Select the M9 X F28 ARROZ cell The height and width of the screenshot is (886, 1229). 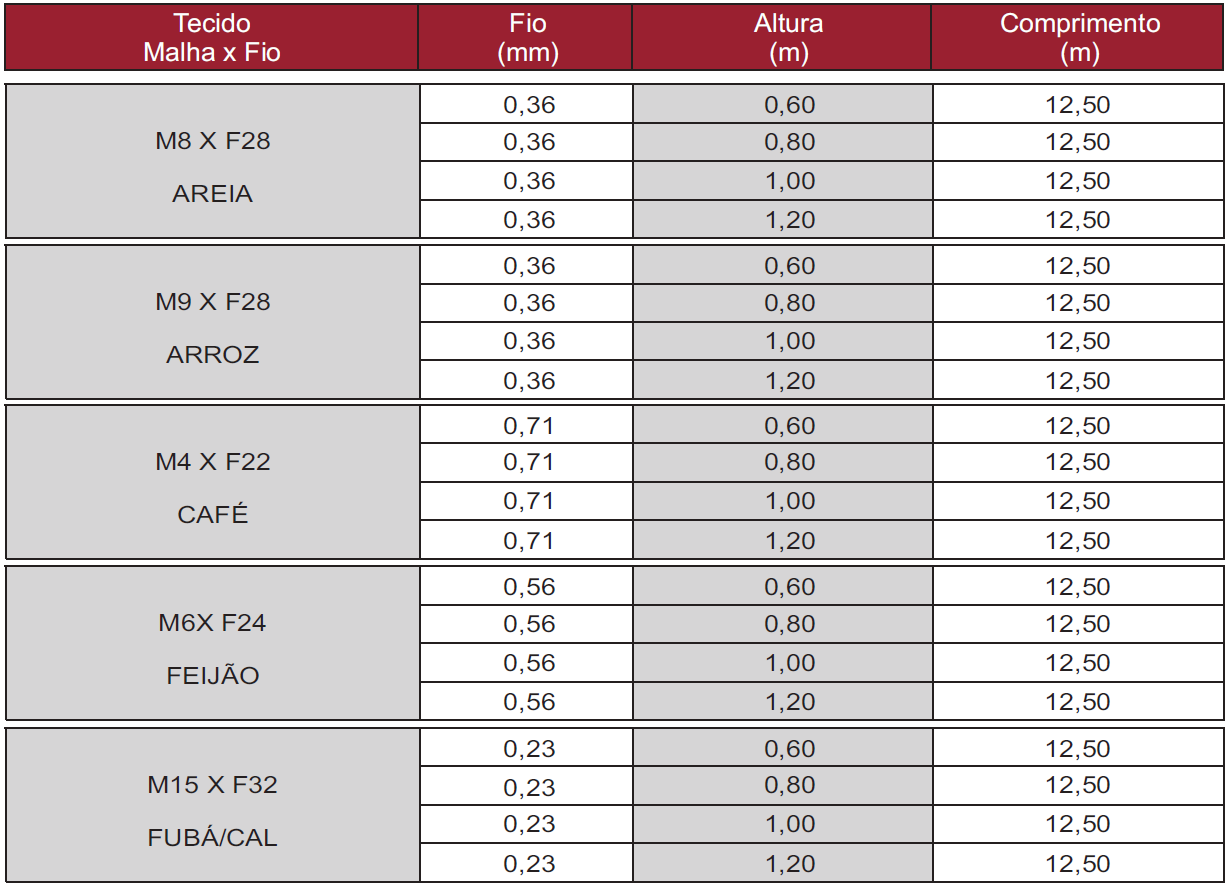point(213,322)
